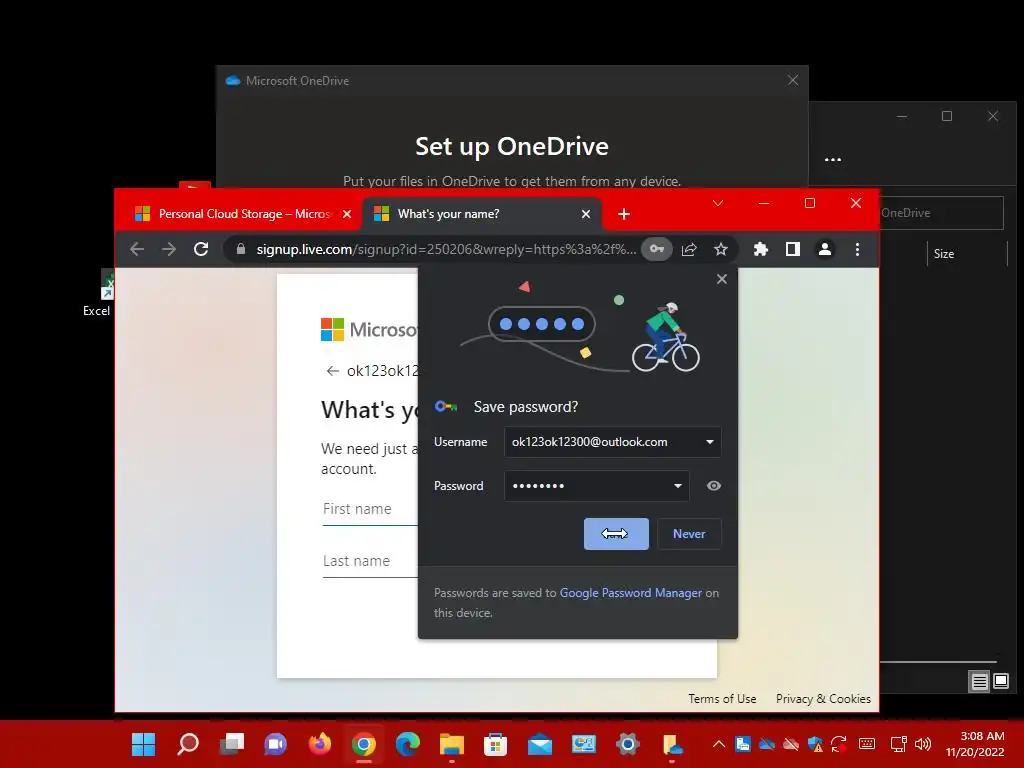This screenshot has width=1024, height=768.
Task: Click the Size column header in File Explorer
Action: click(944, 254)
